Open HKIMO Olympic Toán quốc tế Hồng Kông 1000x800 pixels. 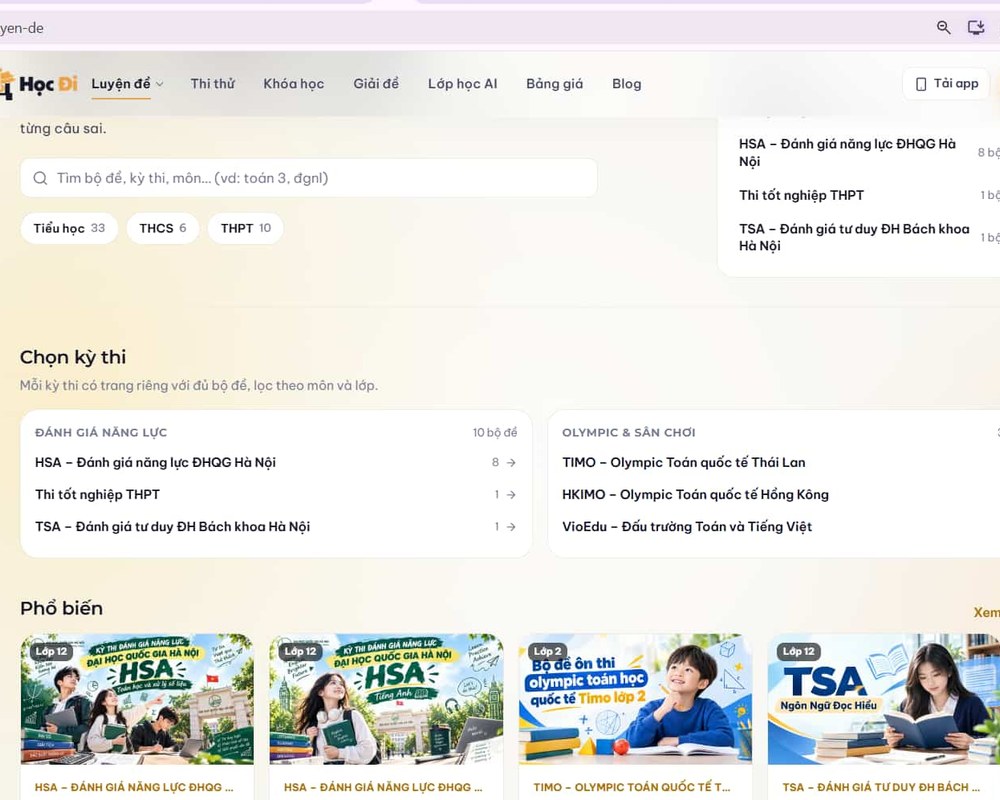coord(695,494)
